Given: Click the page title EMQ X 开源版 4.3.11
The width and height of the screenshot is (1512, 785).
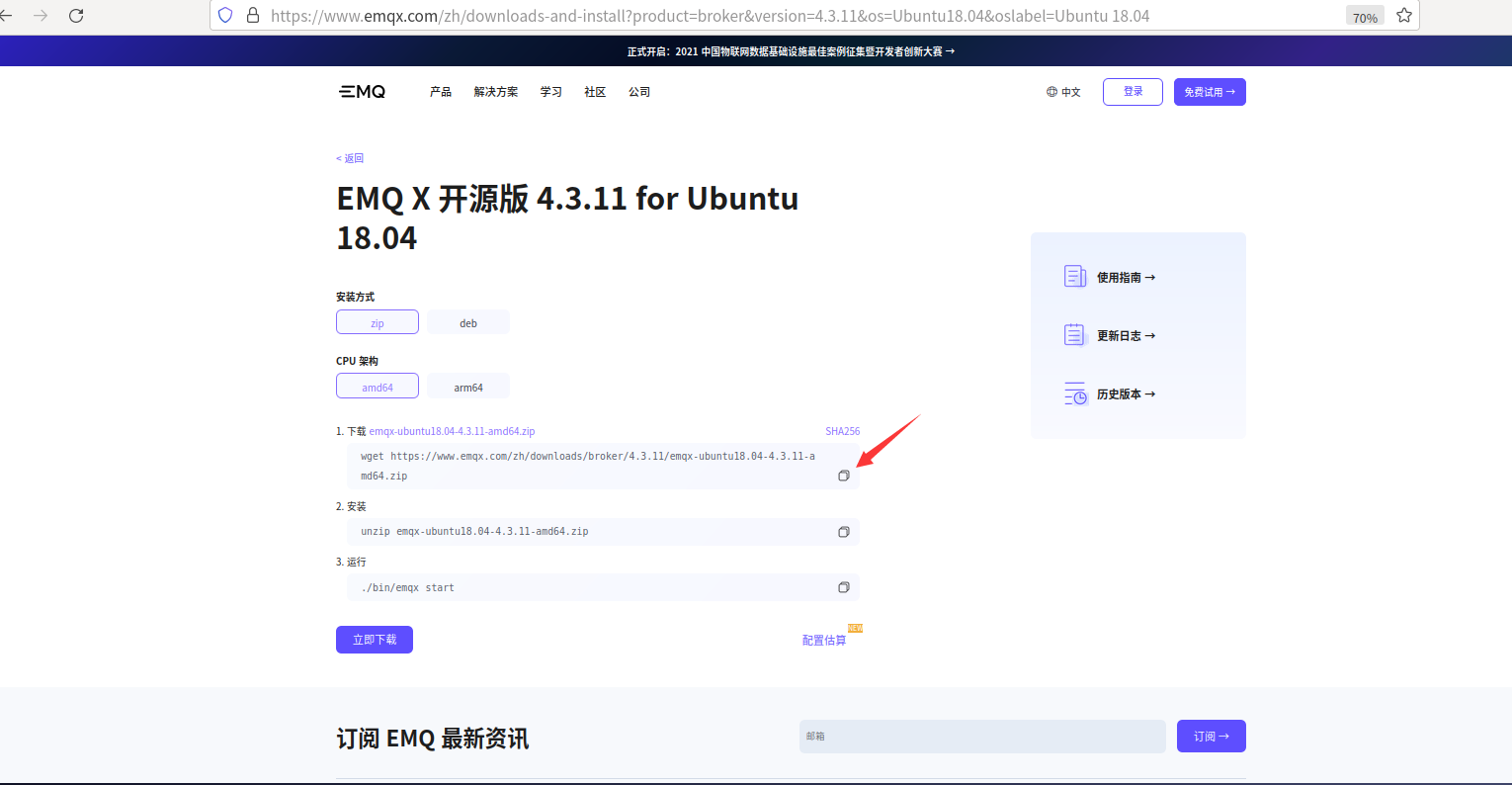Looking at the screenshot, I should (567, 218).
